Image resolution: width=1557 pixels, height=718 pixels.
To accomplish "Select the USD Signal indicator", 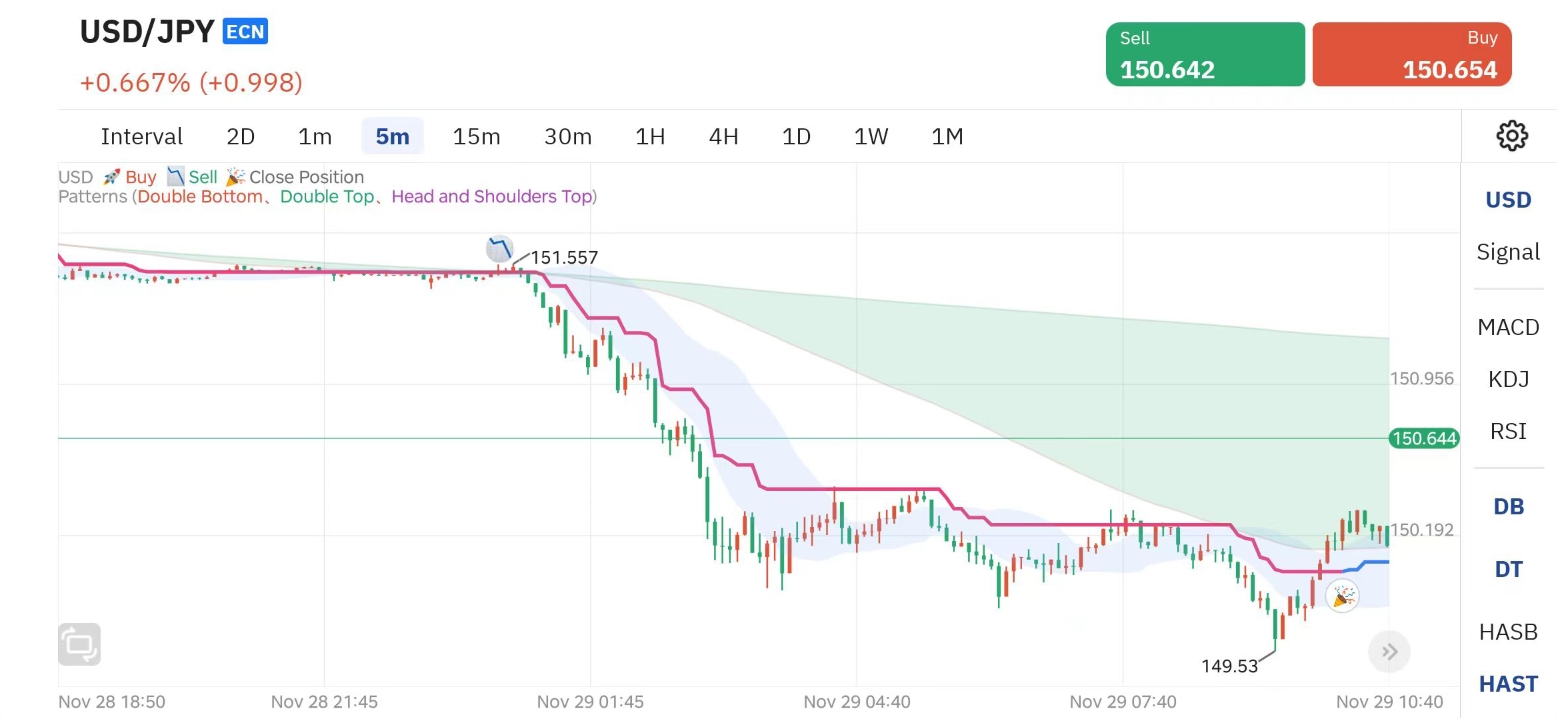I will 1508,225.
